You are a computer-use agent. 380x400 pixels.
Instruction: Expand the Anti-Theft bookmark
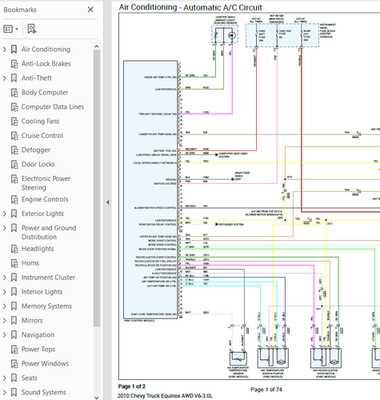[x=4, y=78]
